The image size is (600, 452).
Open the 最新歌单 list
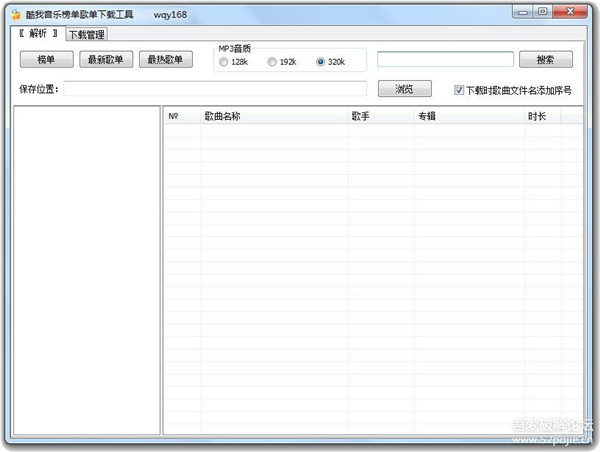(106, 60)
